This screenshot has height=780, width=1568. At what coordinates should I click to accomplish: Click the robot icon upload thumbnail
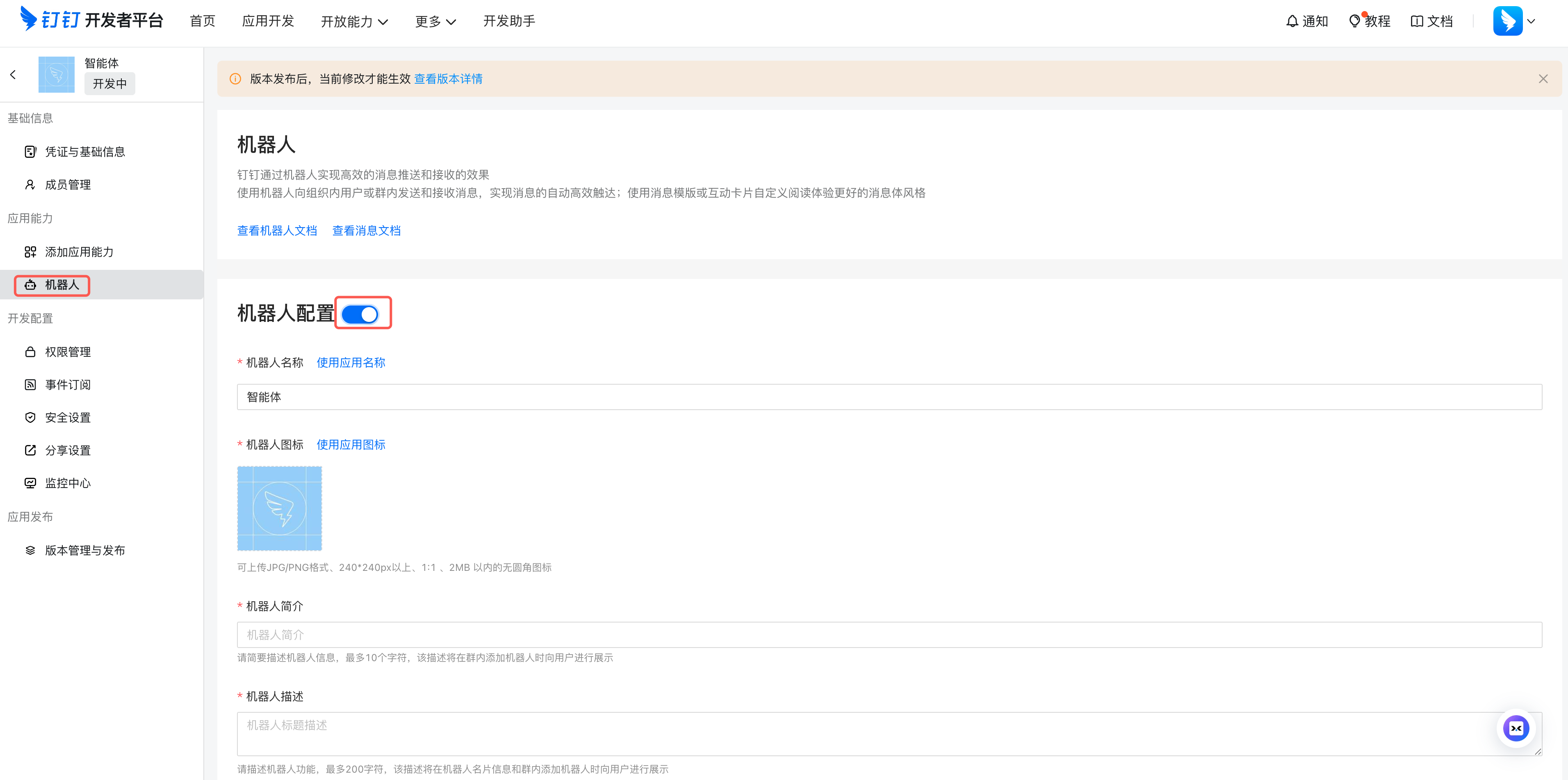pos(279,509)
